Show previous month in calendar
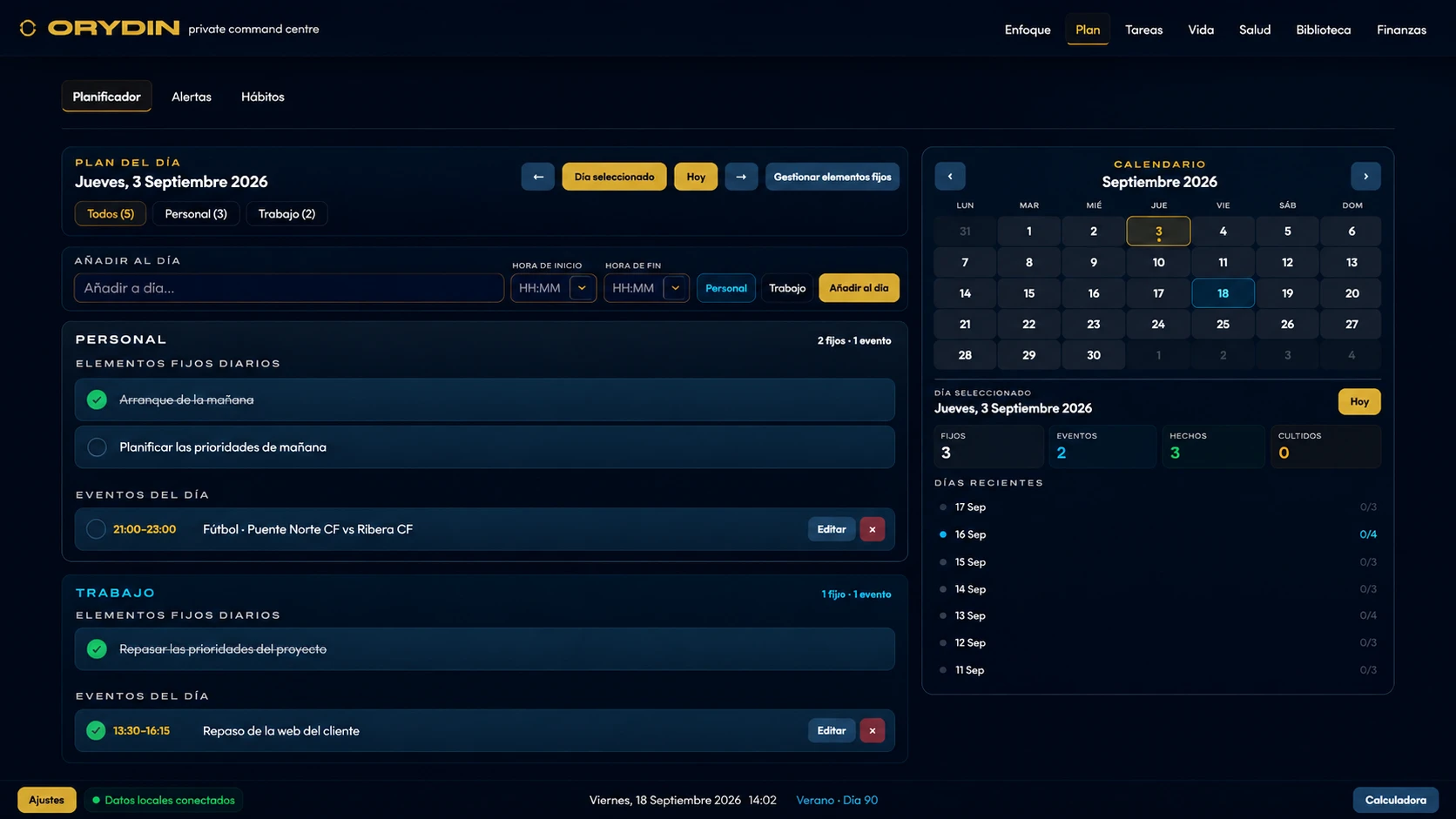This screenshot has width=1456, height=819. point(950,176)
